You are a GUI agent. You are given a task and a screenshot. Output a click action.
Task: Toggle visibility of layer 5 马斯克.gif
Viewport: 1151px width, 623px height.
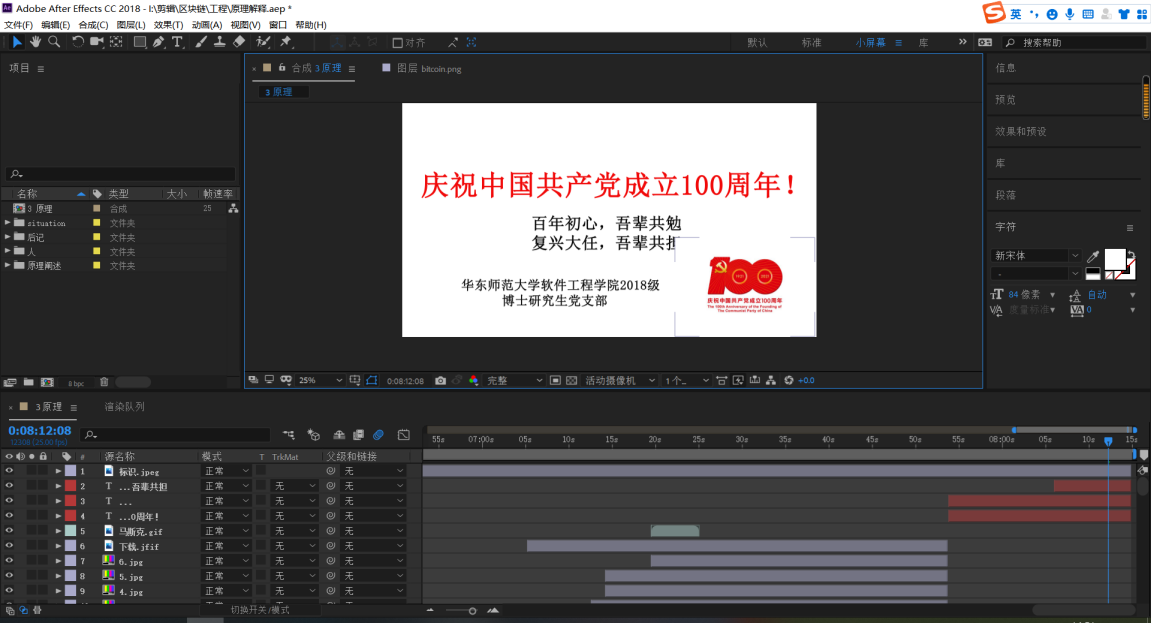tap(9, 531)
